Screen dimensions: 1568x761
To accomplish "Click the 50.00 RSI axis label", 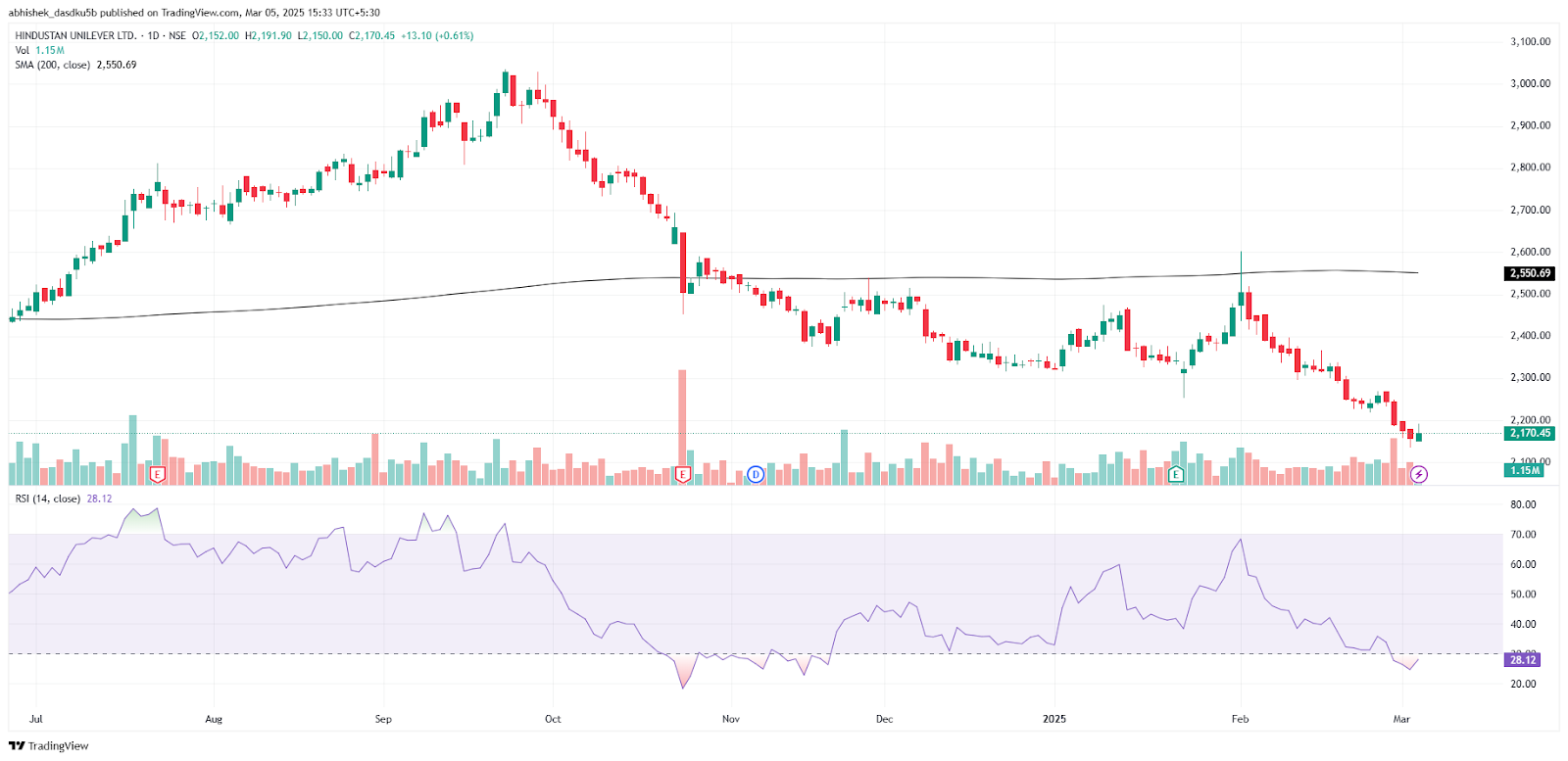I will point(1523,595).
